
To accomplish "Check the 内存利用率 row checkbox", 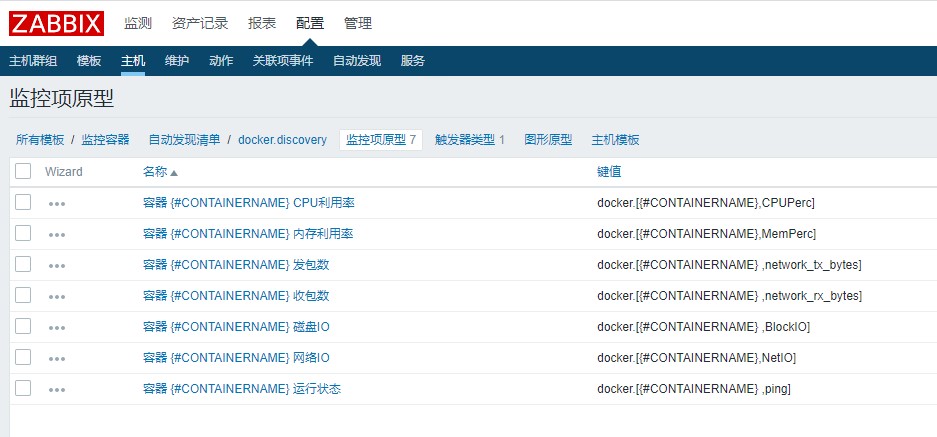I will (x=23, y=233).
